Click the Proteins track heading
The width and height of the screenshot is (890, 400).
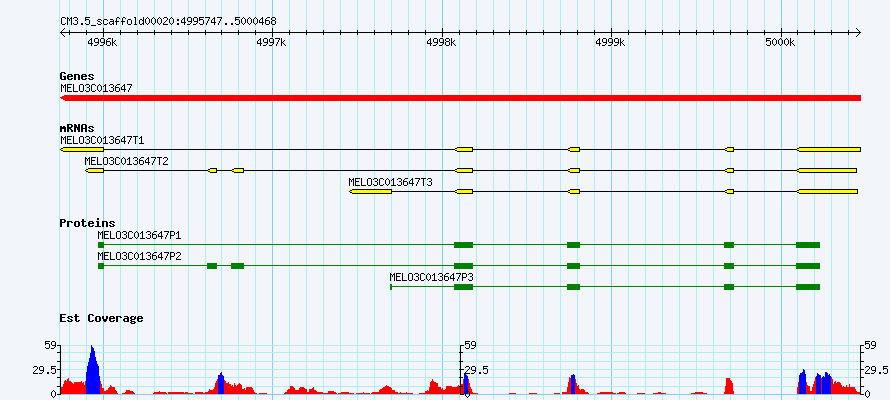[x=87, y=223]
